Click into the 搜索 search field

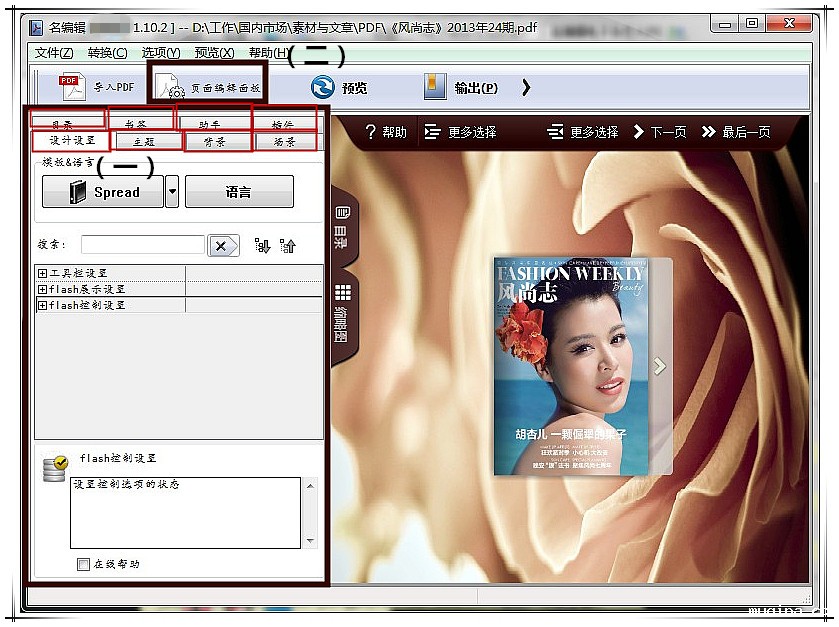[x=142, y=245]
